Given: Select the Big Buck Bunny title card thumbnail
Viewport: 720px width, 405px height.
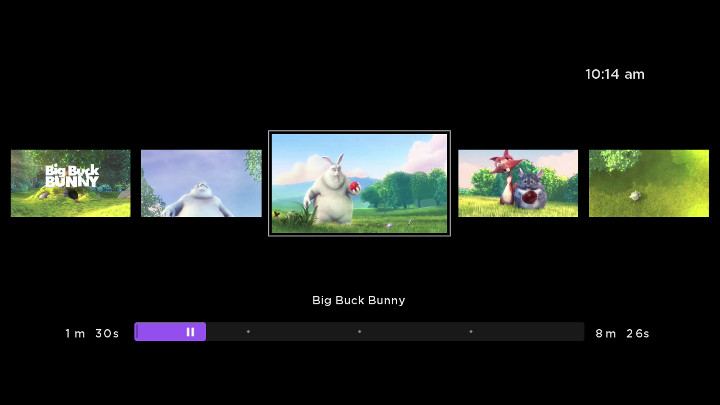Looking at the screenshot, I should pos(71,183).
